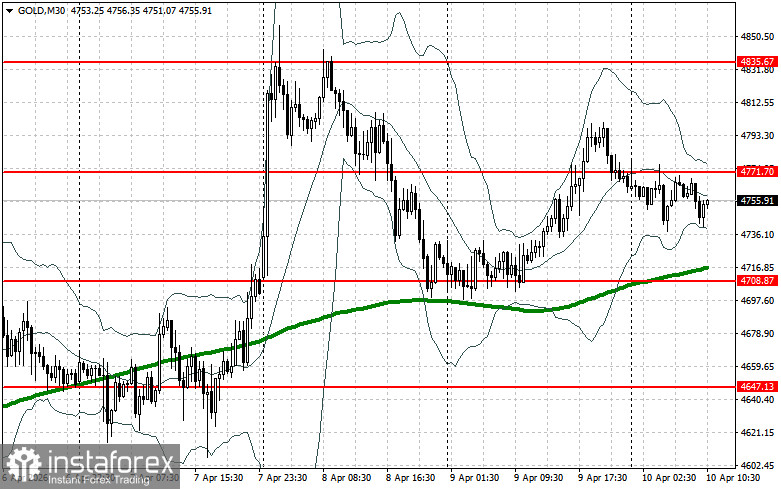Image resolution: width=781 pixels, height=489 pixels.
Task: Select the open price 4753.25 in header
Action: click(87, 10)
